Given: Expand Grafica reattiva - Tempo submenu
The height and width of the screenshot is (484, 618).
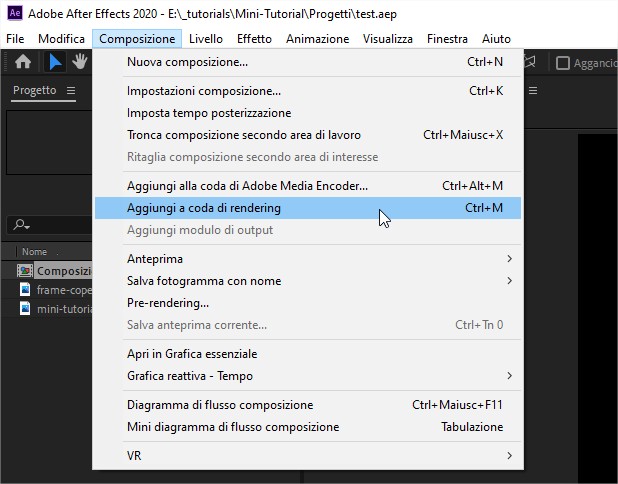Looking at the screenshot, I should click(x=509, y=376).
